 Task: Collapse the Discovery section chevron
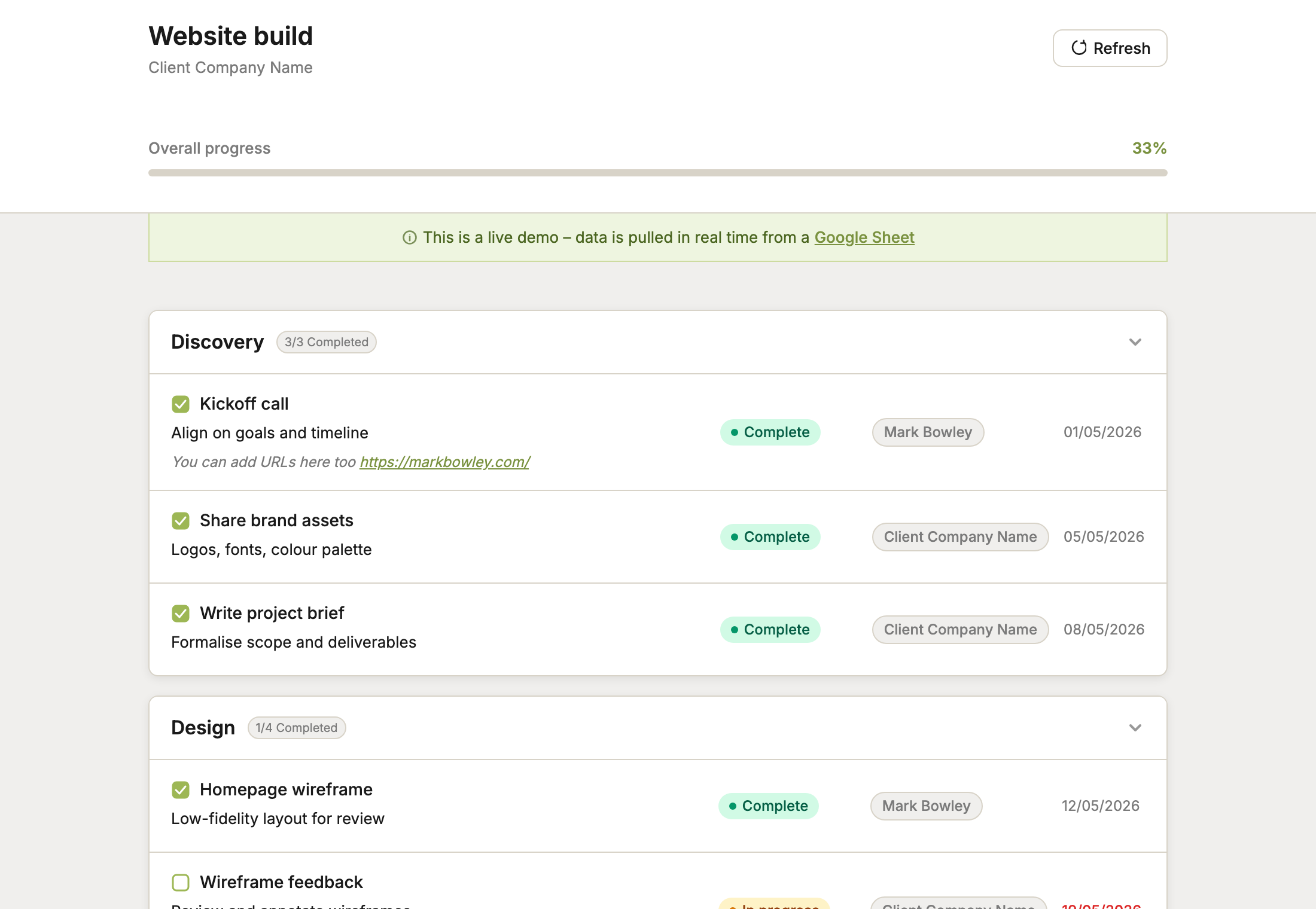point(1135,342)
